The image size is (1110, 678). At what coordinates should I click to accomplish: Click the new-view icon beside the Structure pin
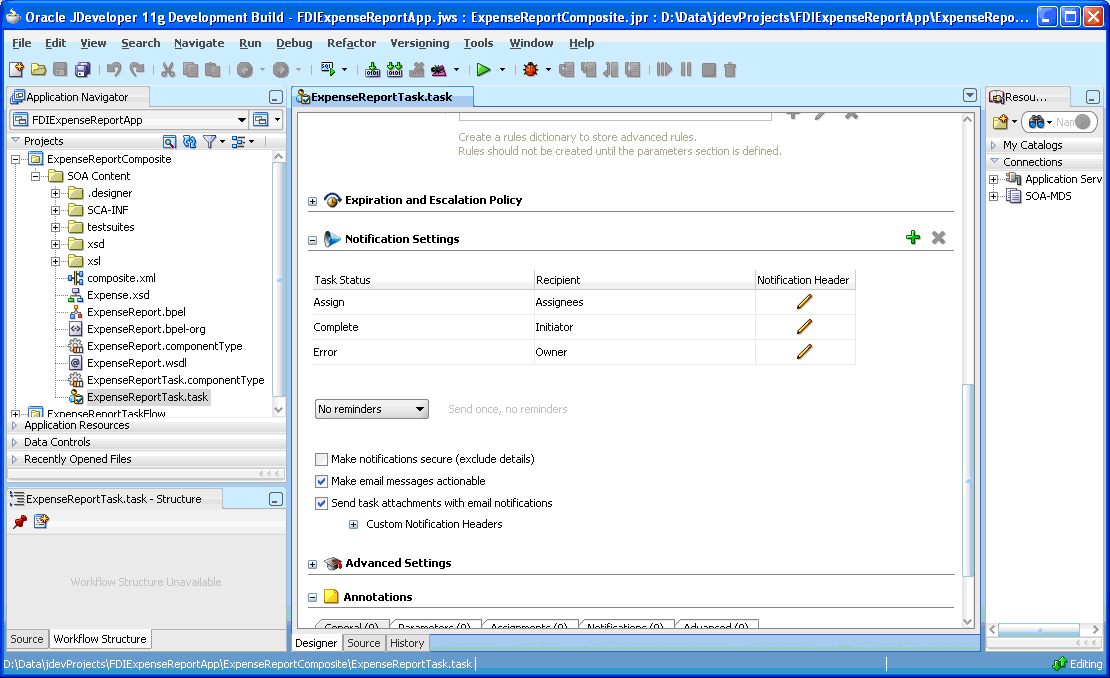(x=41, y=522)
